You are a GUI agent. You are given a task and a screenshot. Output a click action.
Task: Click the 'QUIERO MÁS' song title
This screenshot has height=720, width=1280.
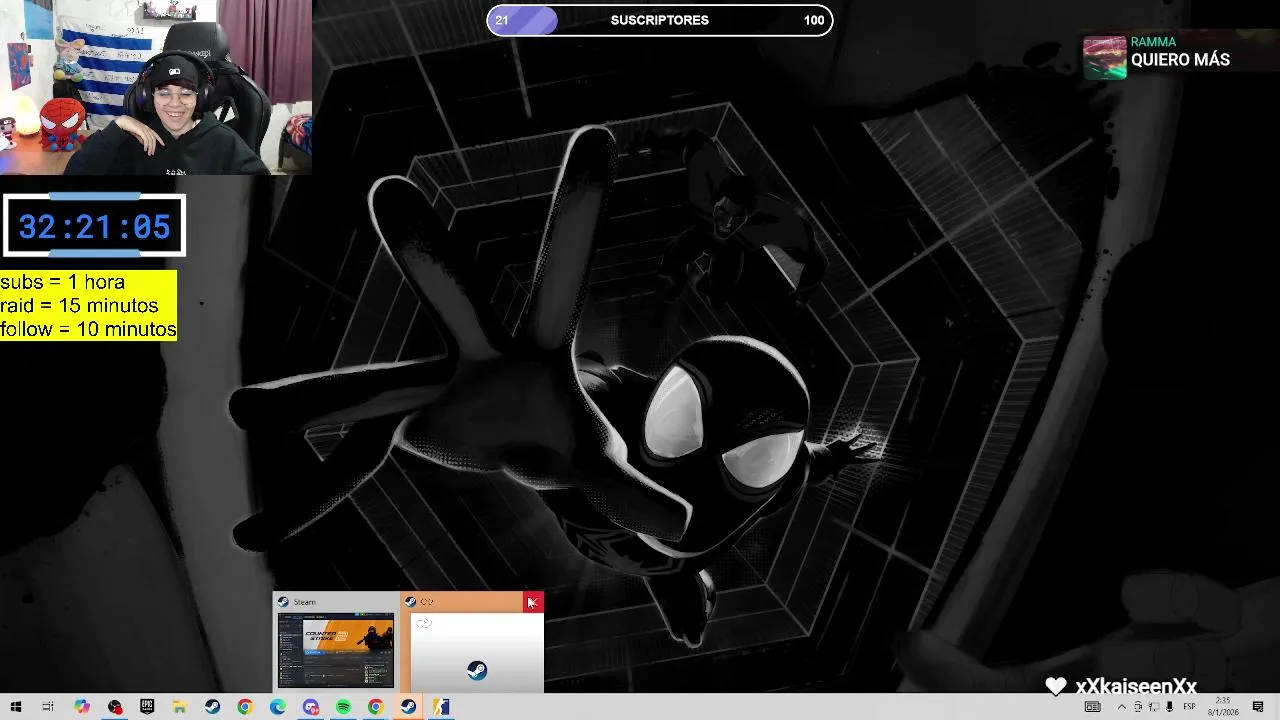1180,60
